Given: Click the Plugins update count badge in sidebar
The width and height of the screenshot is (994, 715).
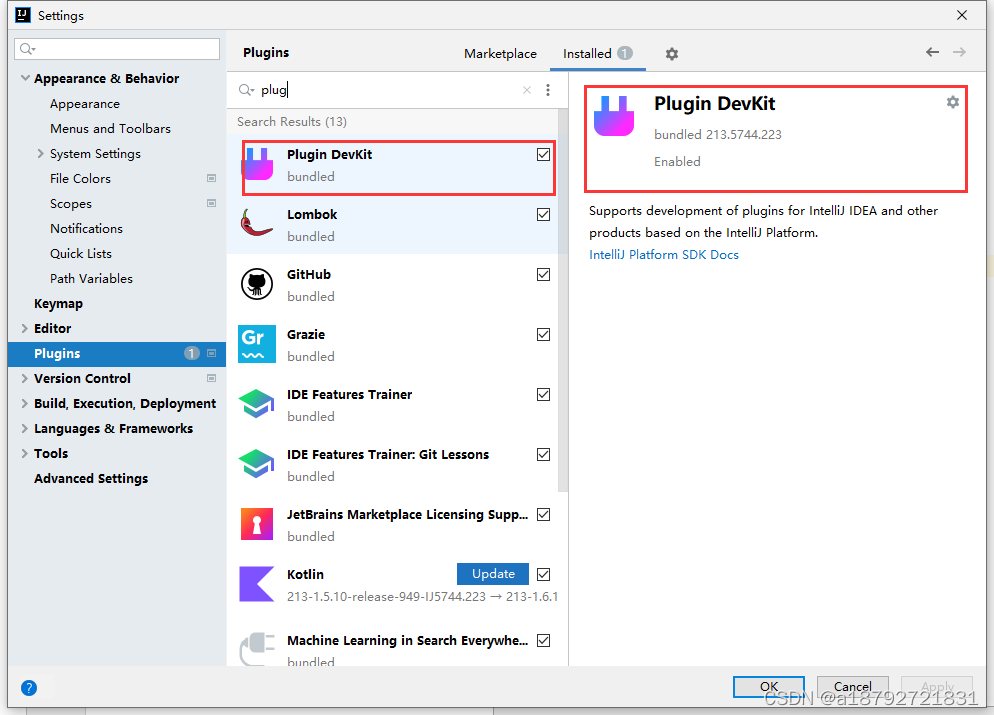Looking at the screenshot, I should pyautogui.click(x=191, y=353).
